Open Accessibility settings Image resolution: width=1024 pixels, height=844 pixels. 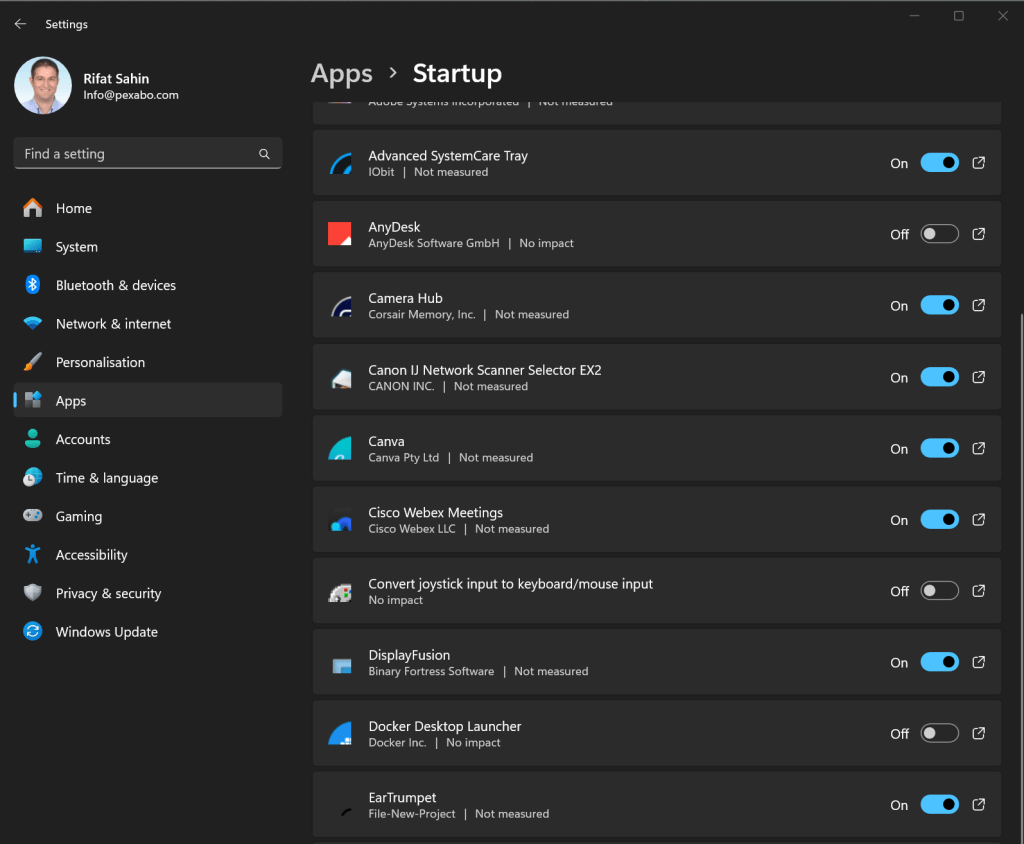click(148, 555)
